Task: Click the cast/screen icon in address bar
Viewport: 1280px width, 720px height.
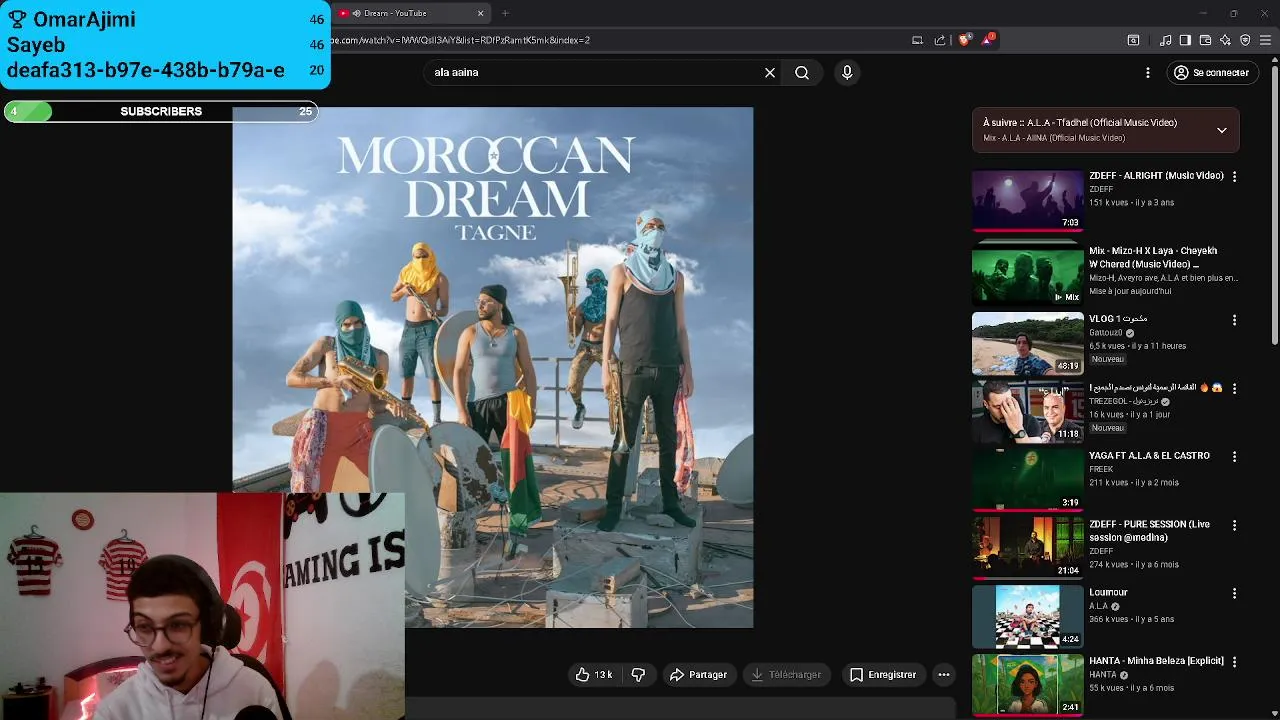Action: tap(917, 40)
